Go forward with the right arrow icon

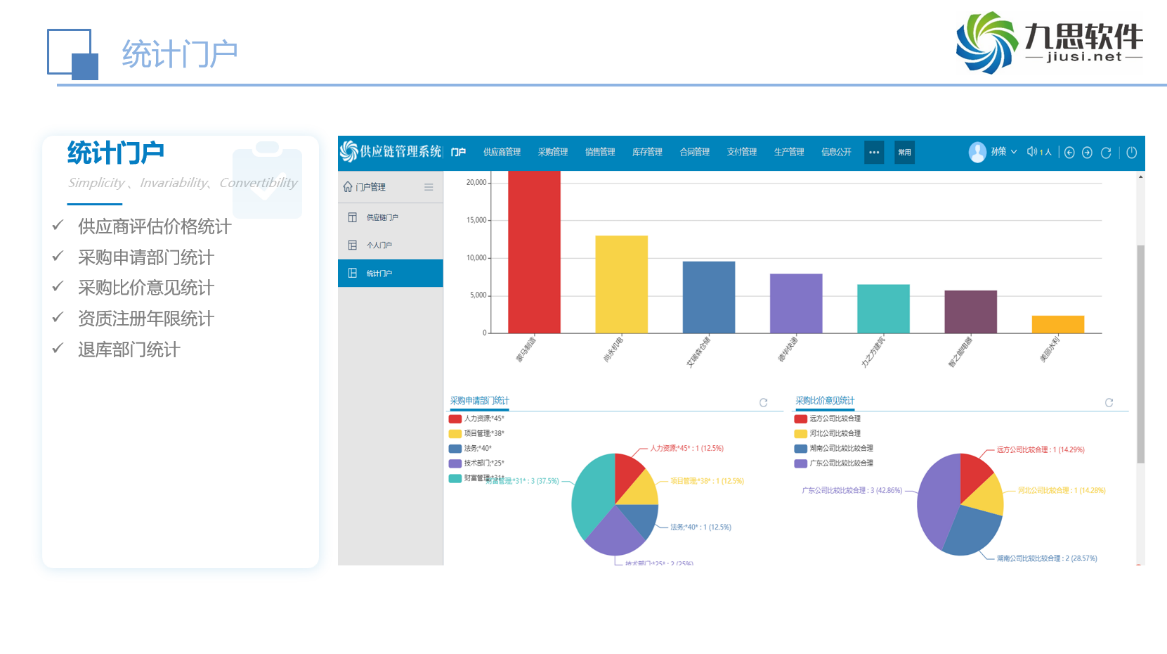tap(1087, 153)
